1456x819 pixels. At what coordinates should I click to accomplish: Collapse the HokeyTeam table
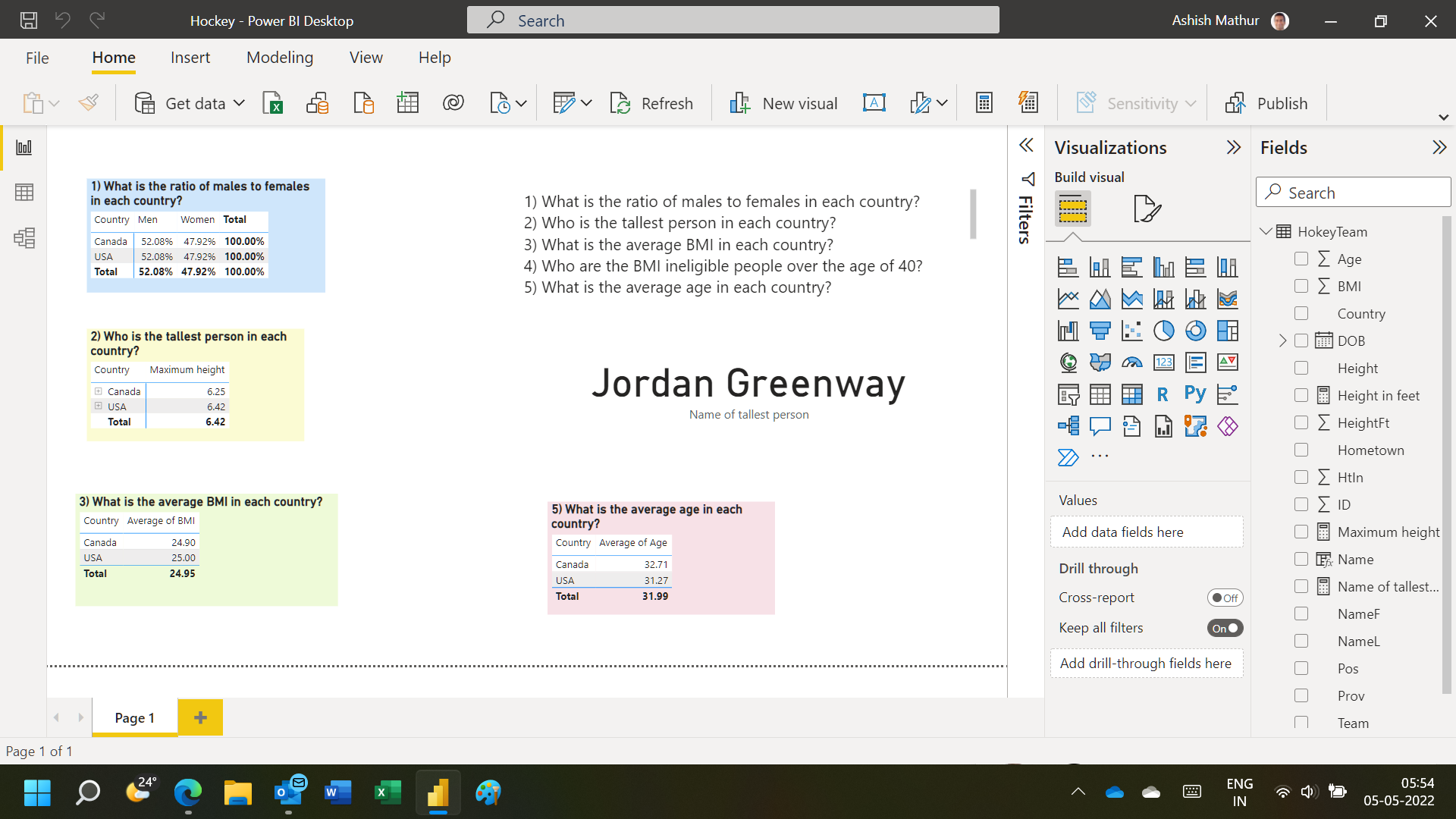tap(1266, 231)
